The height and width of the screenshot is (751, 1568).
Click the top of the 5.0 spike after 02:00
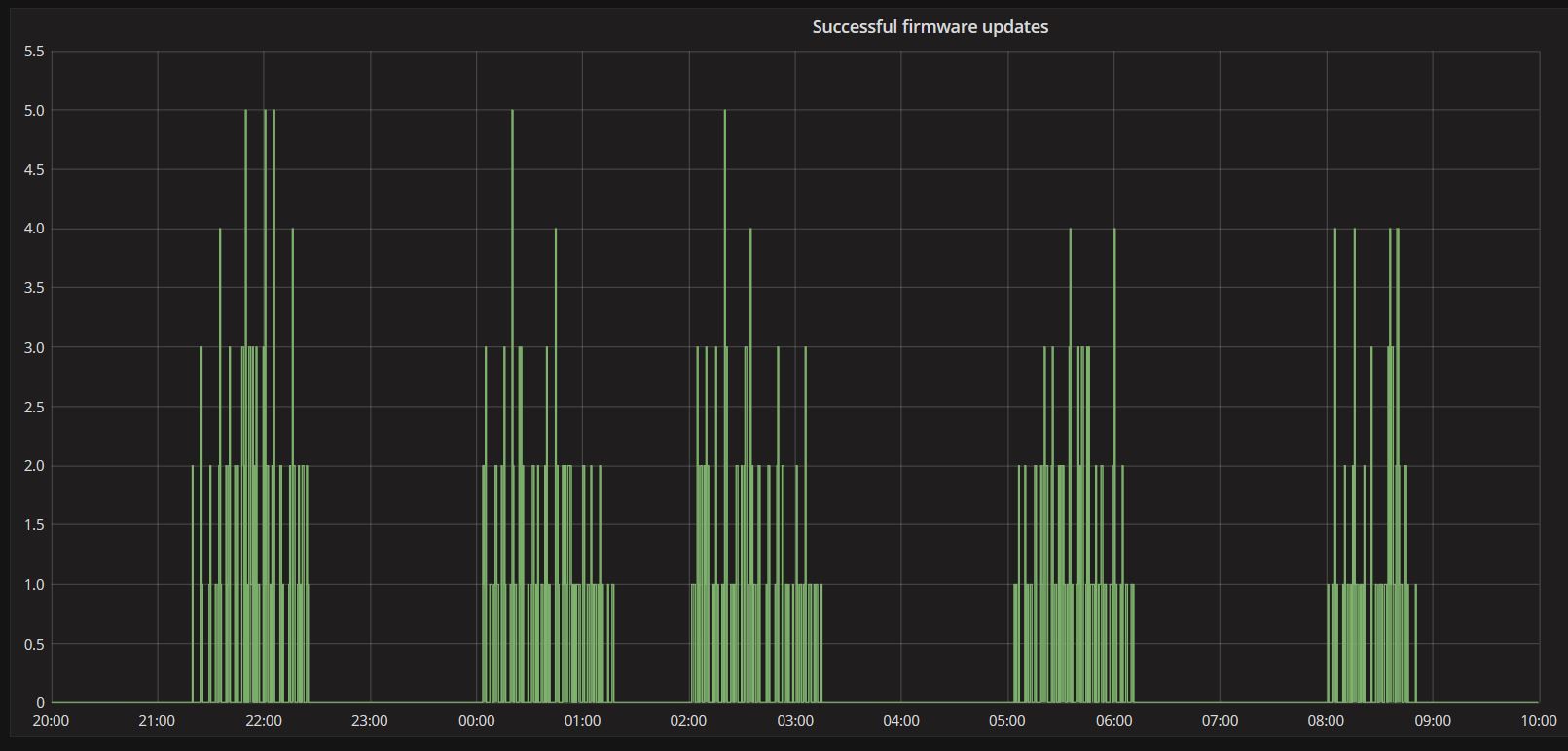[x=724, y=112]
